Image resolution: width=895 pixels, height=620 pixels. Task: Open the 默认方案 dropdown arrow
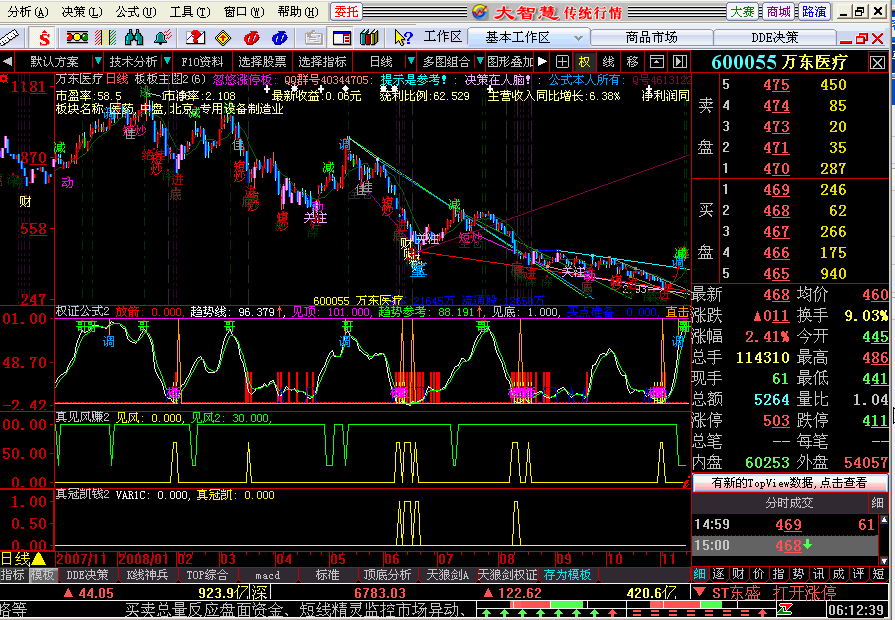98,61
